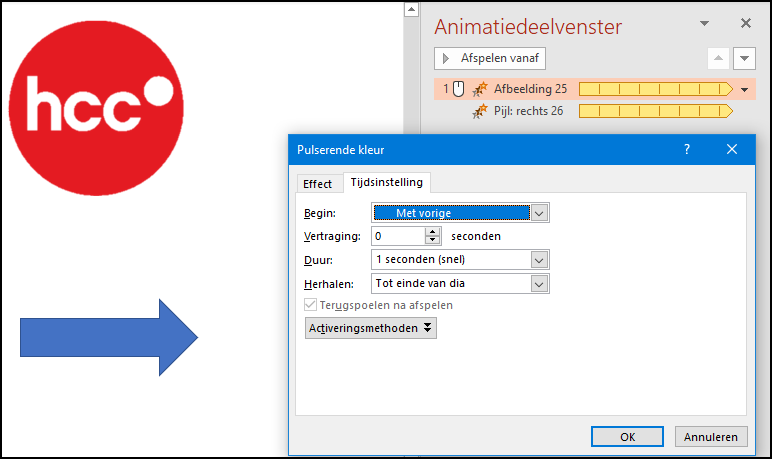This screenshot has height=459, width=772.
Task: Click the Afbeelding 25 yellow timeline bar
Action: [656, 89]
